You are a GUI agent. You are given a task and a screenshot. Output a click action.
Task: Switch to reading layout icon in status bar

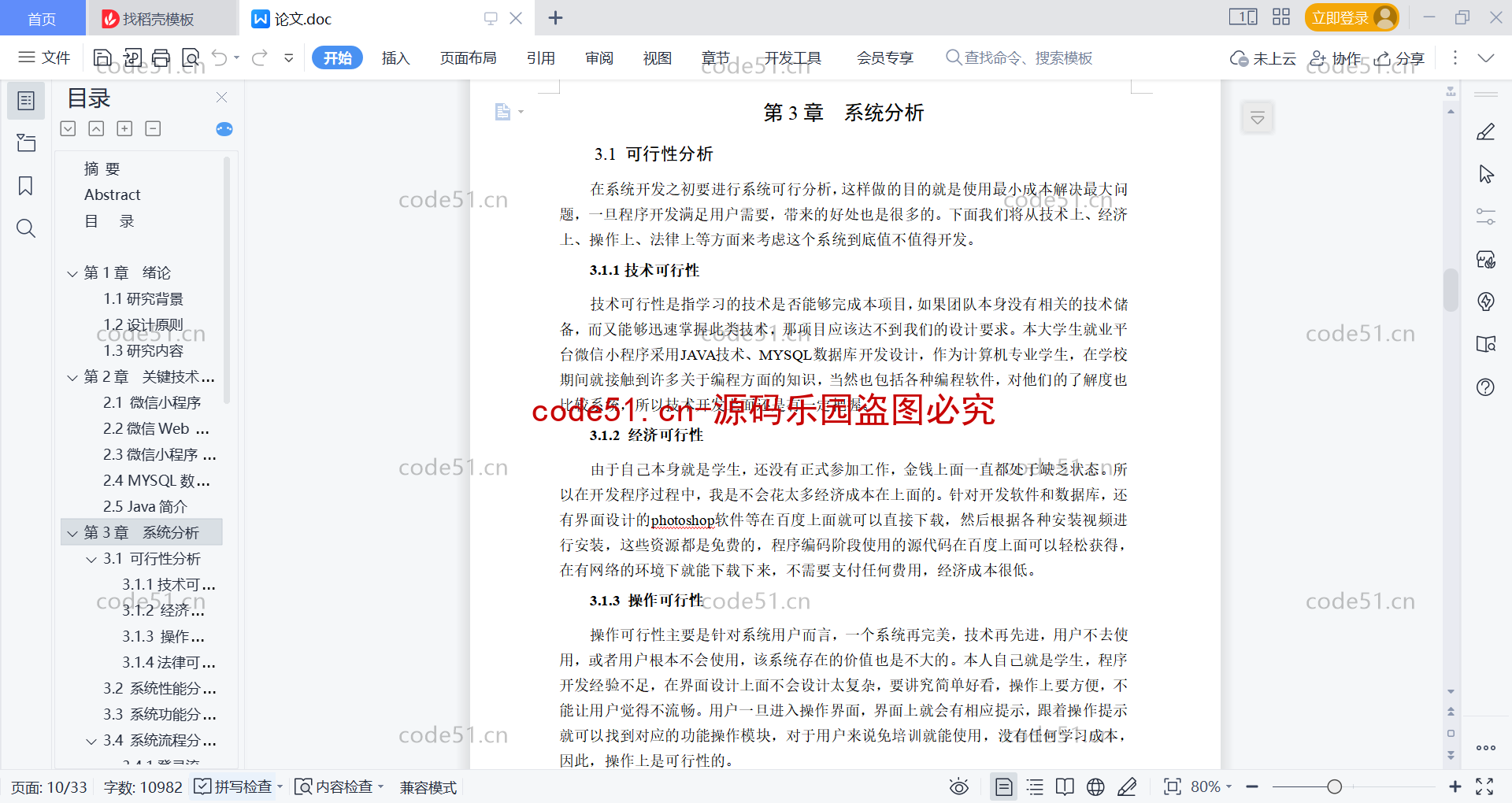click(1065, 786)
